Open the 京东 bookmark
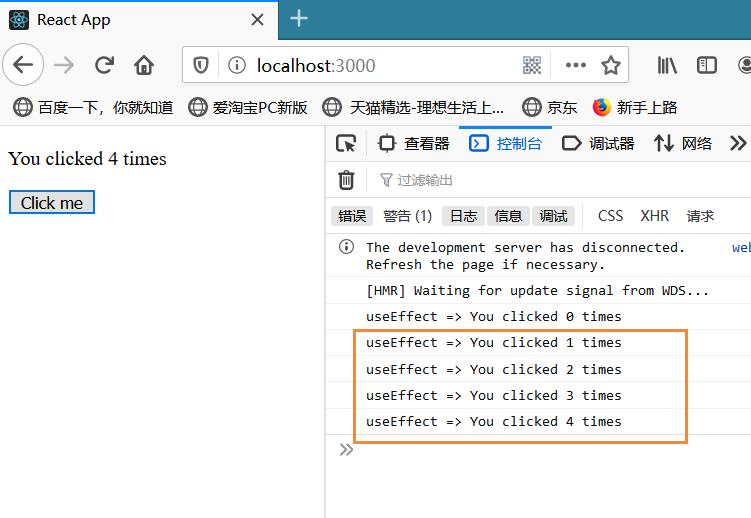751x518 pixels. 549,107
